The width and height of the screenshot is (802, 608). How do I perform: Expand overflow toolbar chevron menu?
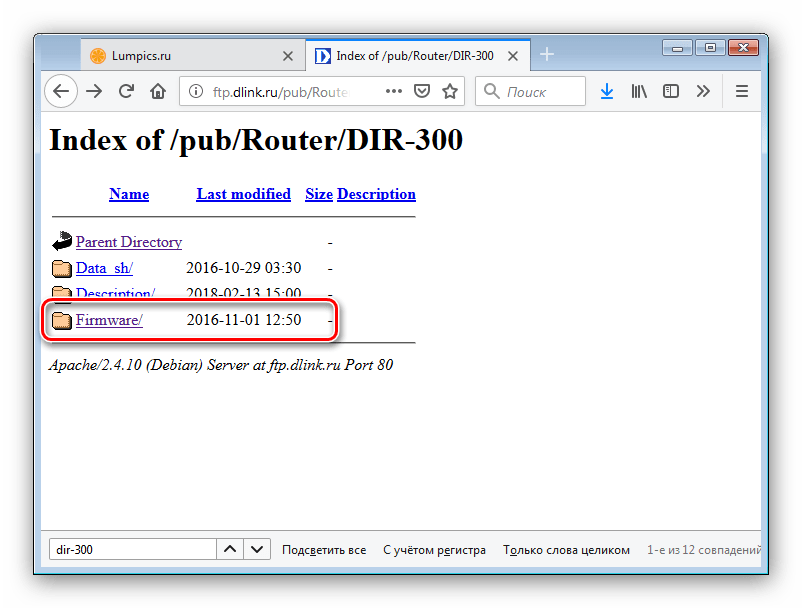703,92
